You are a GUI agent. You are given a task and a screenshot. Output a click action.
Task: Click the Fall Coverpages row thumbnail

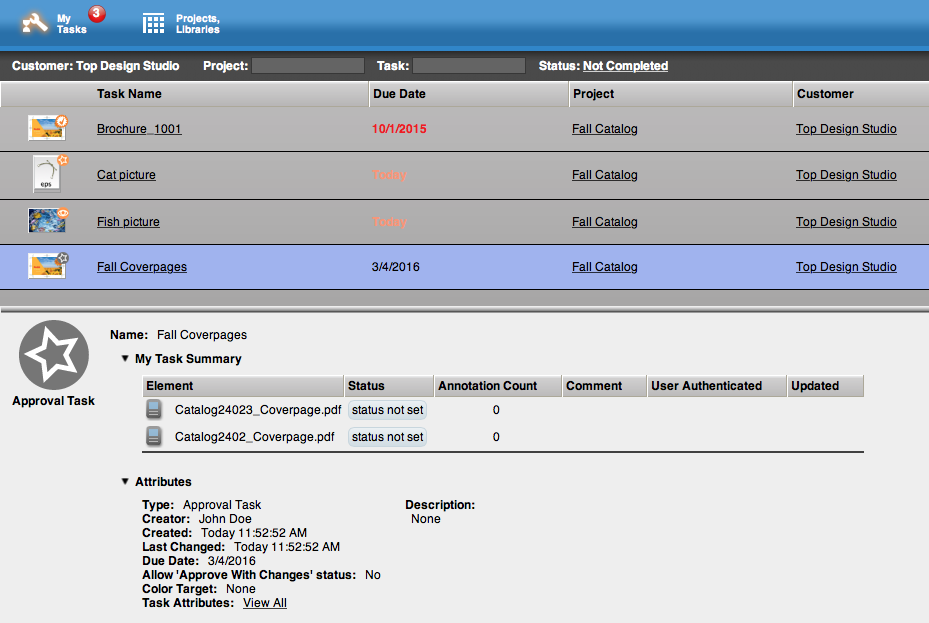(x=47, y=267)
